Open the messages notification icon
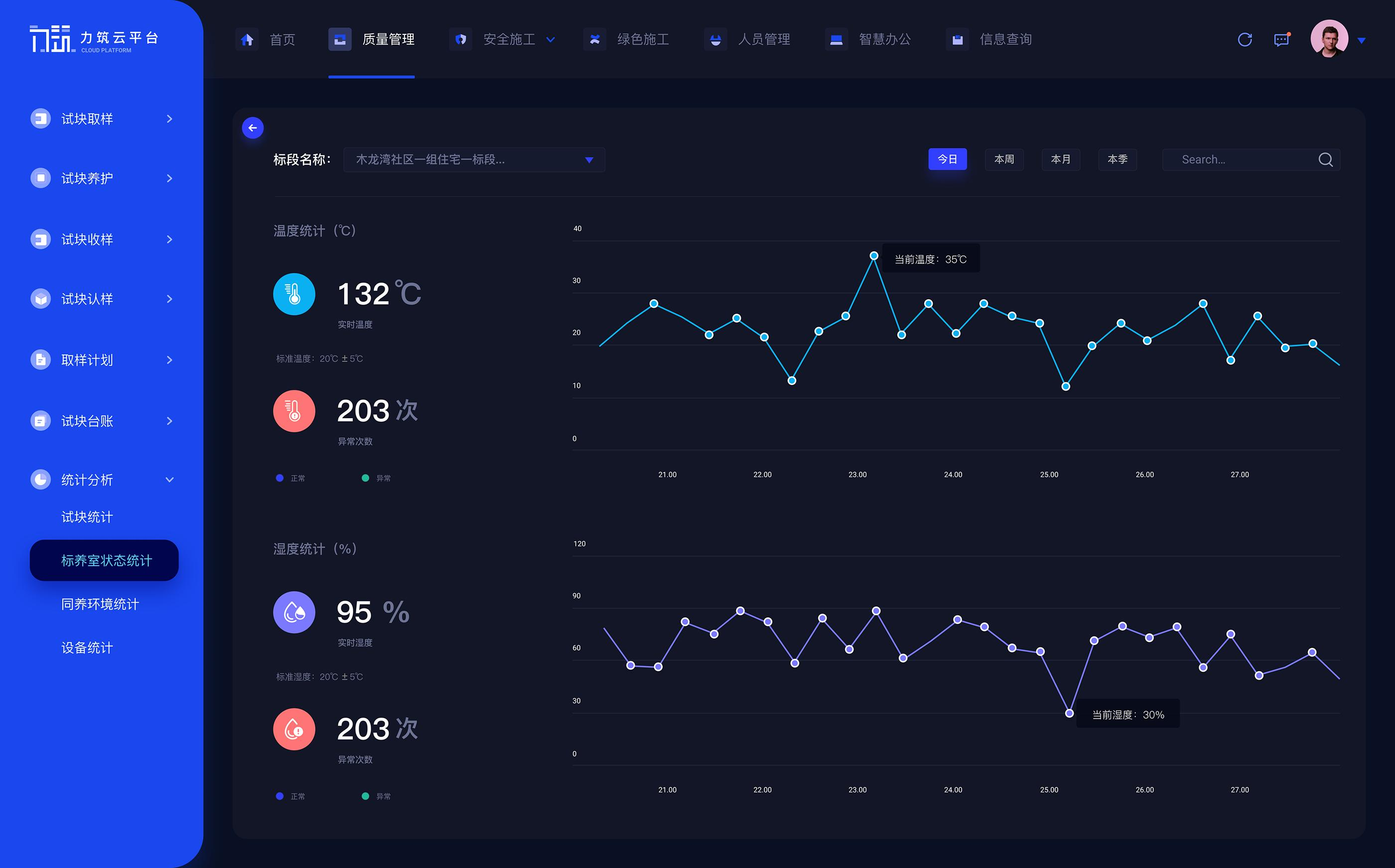This screenshot has width=1395, height=868. (1281, 40)
